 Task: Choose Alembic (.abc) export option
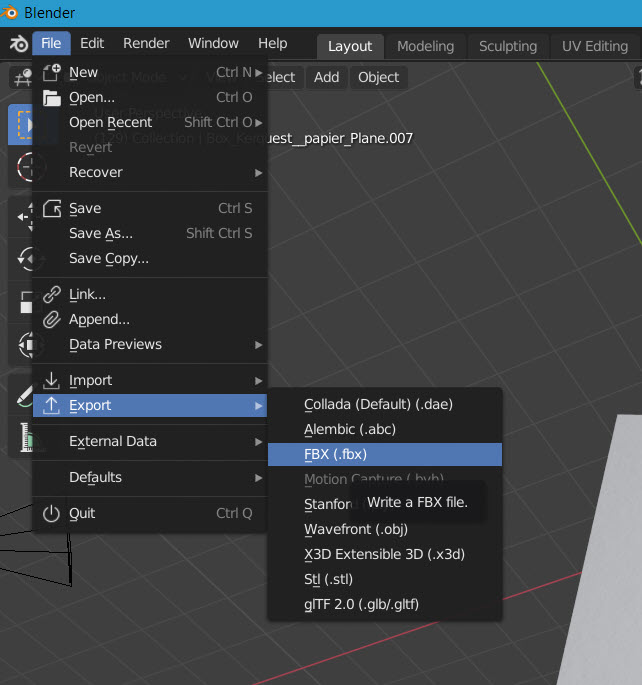[x=385, y=429]
